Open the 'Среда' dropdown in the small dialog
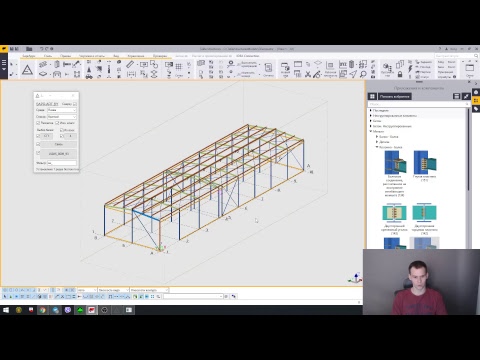 (x=62, y=110)
